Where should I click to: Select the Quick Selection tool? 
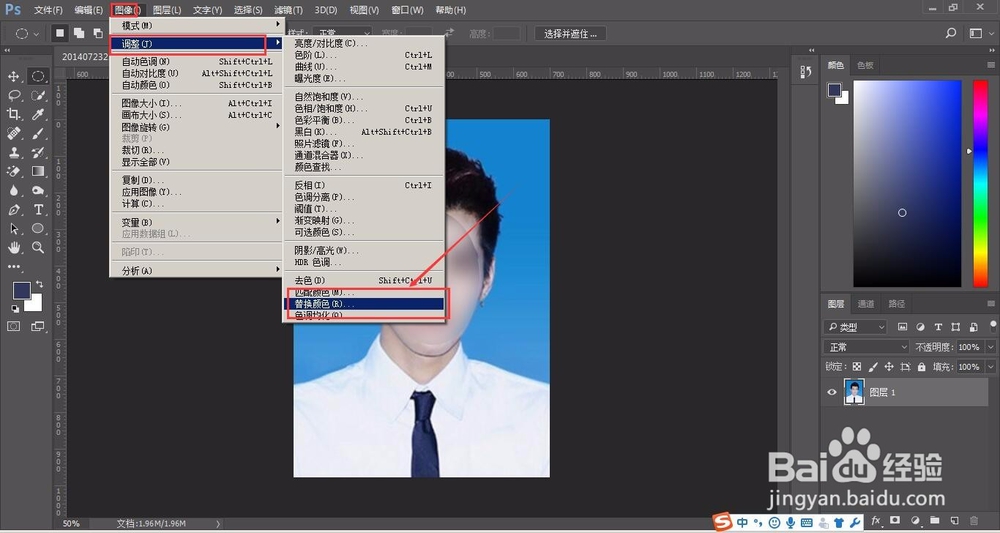[x=38, y=96]
